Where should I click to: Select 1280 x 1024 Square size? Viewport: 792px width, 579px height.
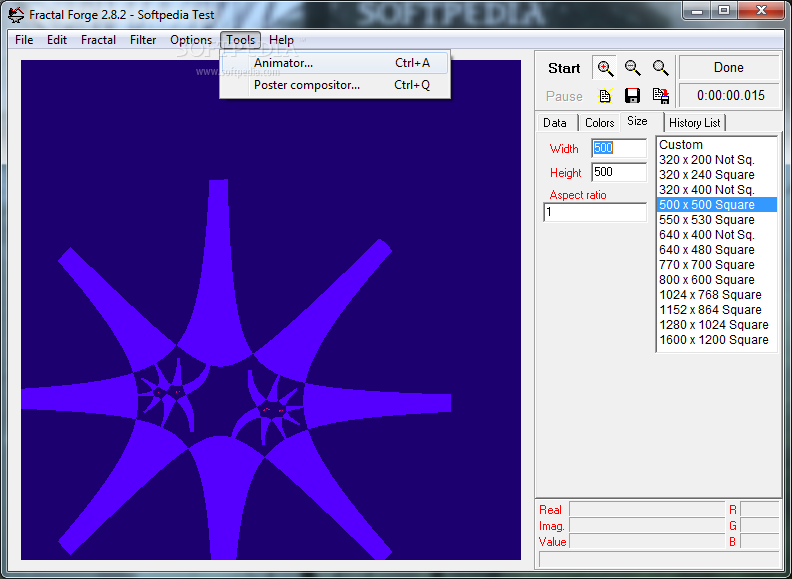[x=716, y=325]
